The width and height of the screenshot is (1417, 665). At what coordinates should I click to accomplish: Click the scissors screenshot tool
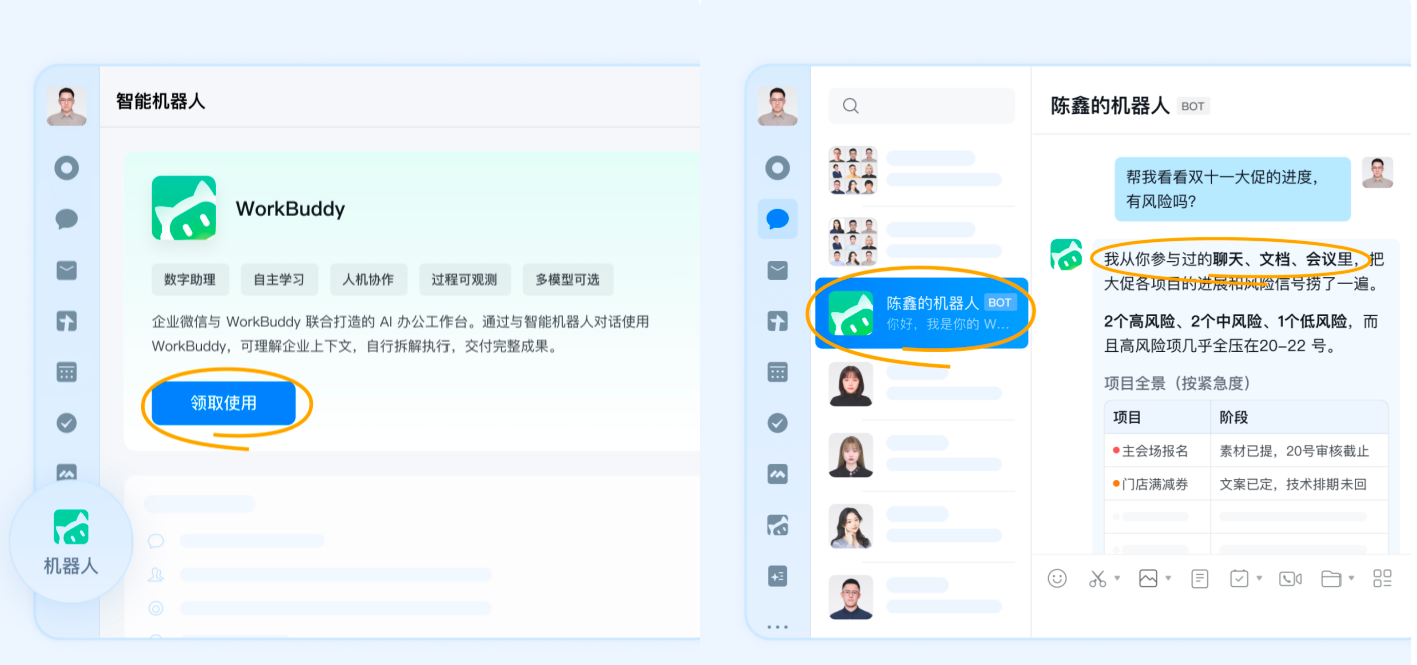[x=1098, y=578]
